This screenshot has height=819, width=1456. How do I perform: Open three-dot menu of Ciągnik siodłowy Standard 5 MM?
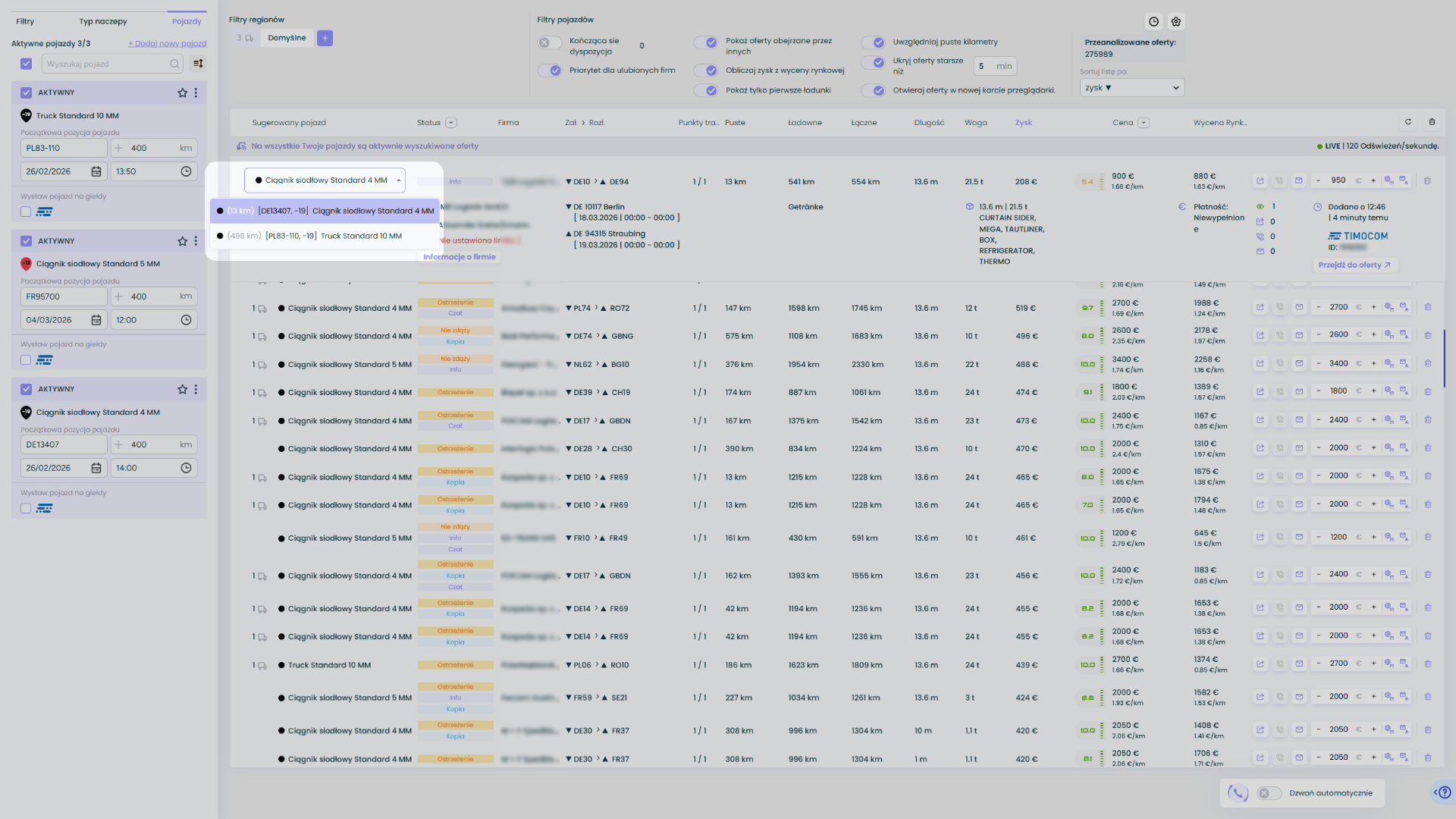(x=196, y=241)
